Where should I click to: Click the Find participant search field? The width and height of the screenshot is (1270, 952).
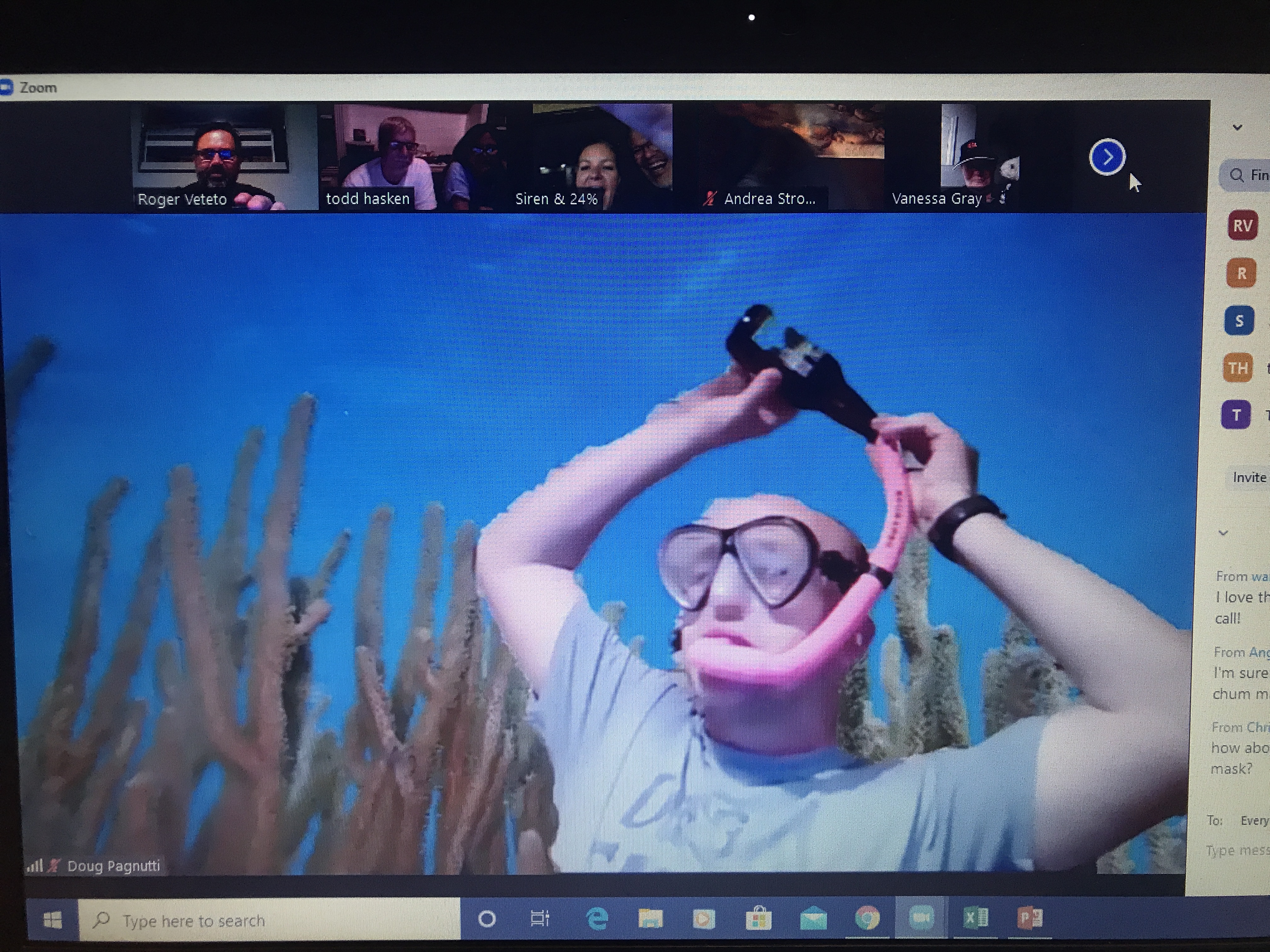(x=1252, y=175)
